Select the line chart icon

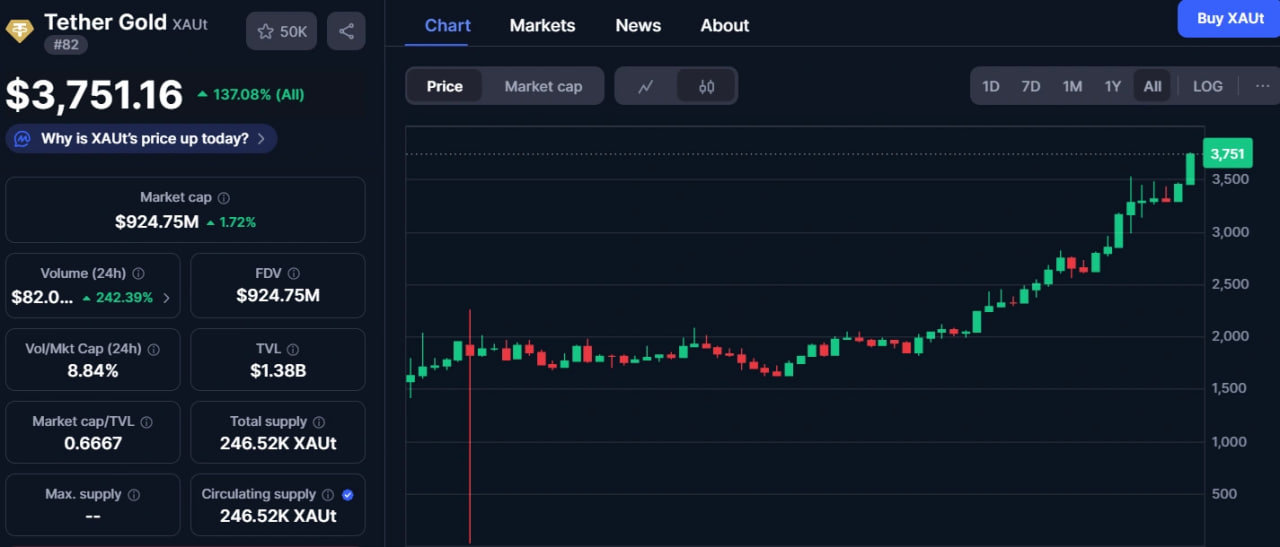click(x=646, y=86)
